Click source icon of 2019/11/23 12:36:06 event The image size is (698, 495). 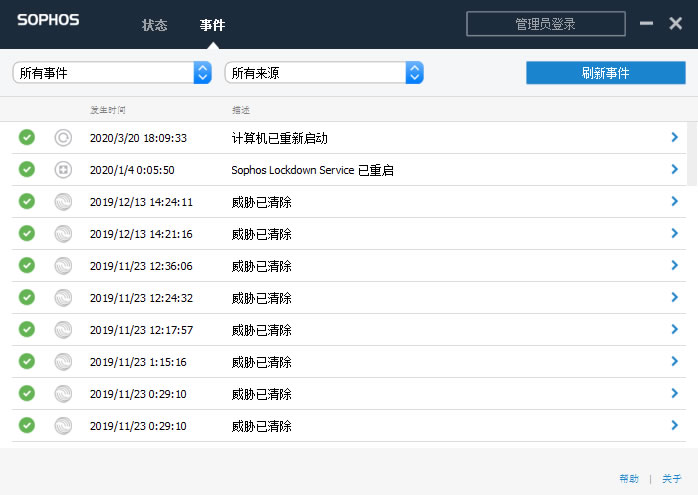tap(63, 266)
